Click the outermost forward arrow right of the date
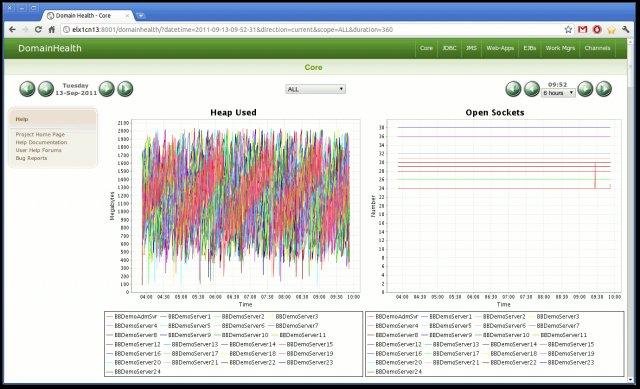The image size is (640, 389). click(x=125, y=89)
